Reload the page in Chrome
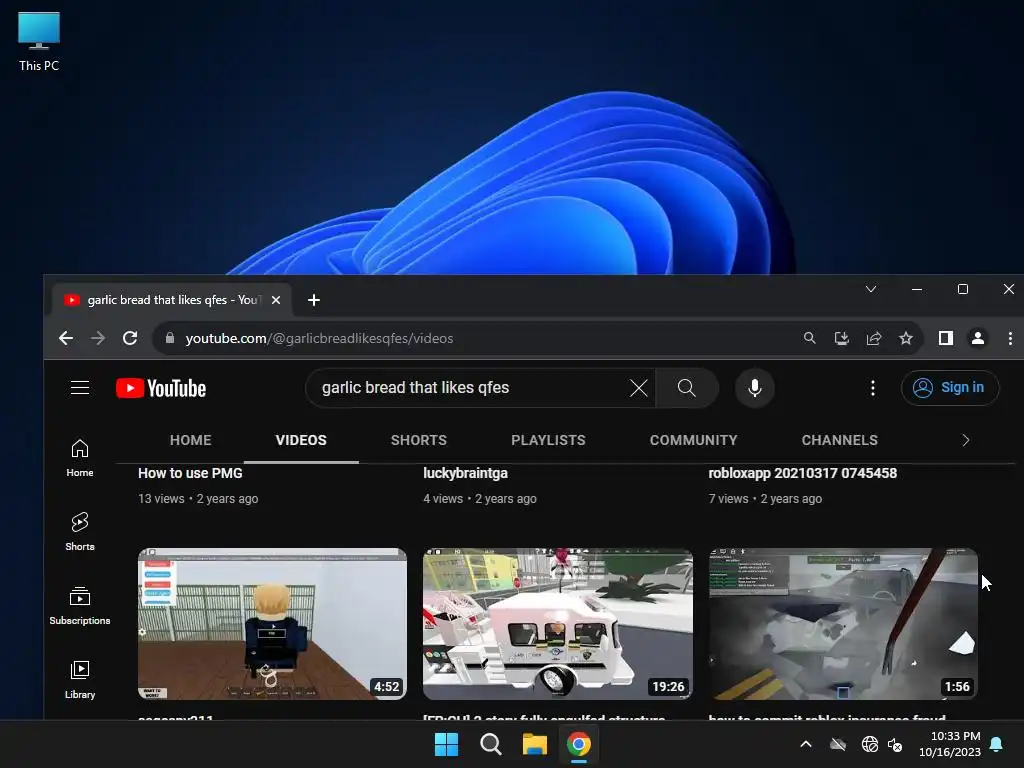This screenshot has width=1024, height=768. point(130,338)
